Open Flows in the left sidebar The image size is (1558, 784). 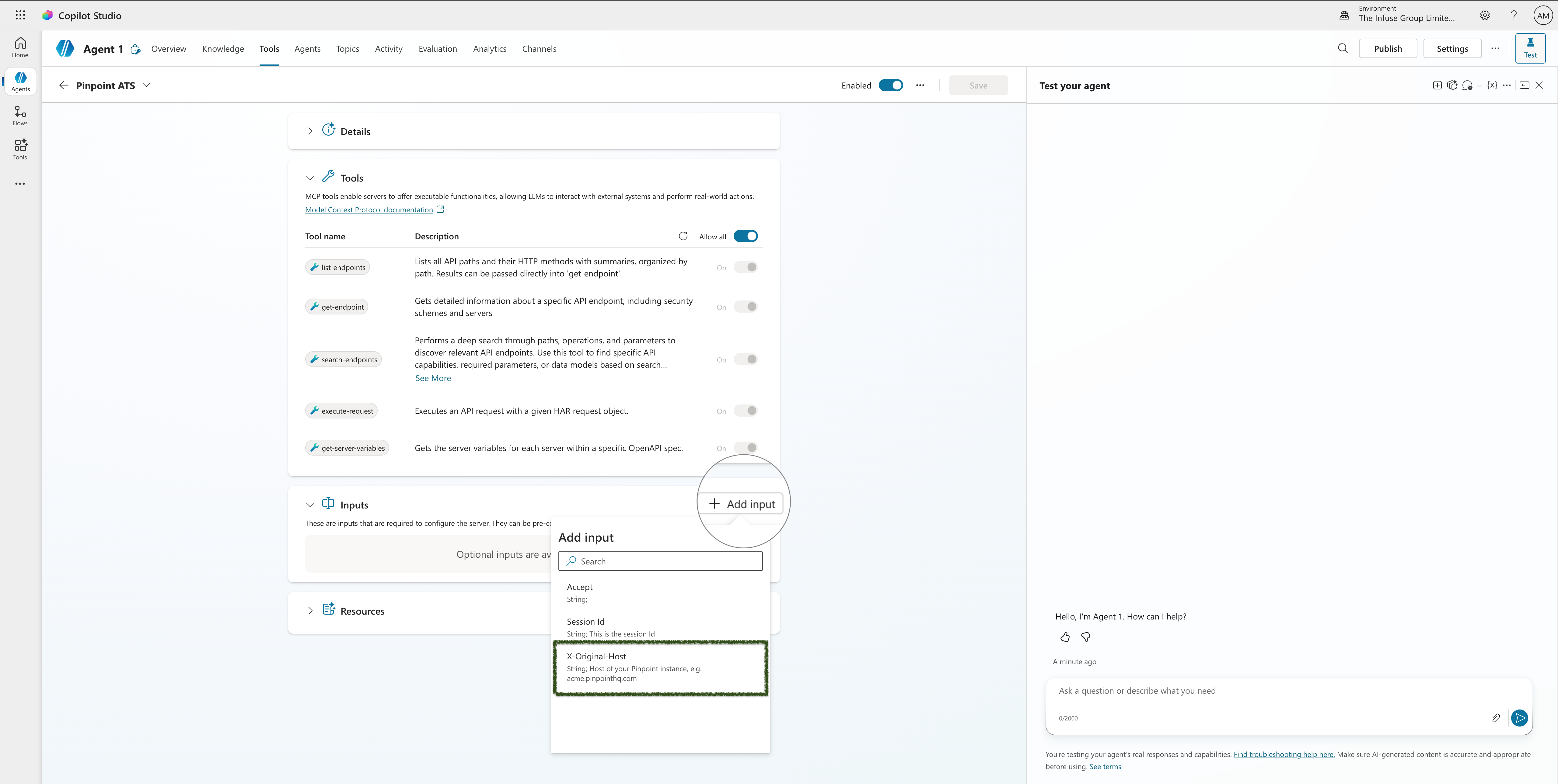tap(20, 116)
